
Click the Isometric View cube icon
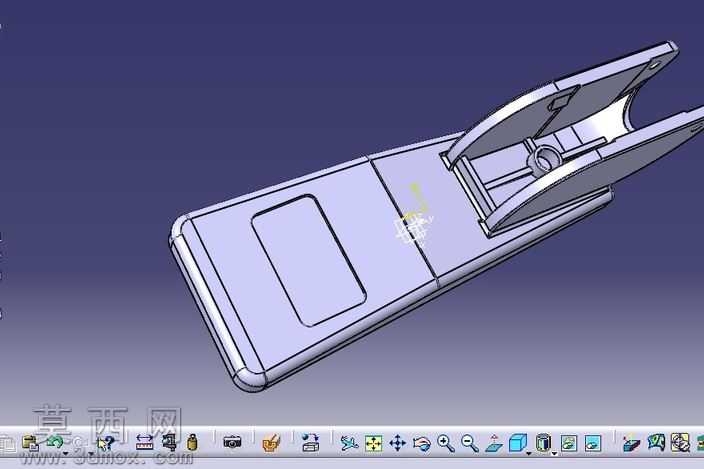pos(518,443)
